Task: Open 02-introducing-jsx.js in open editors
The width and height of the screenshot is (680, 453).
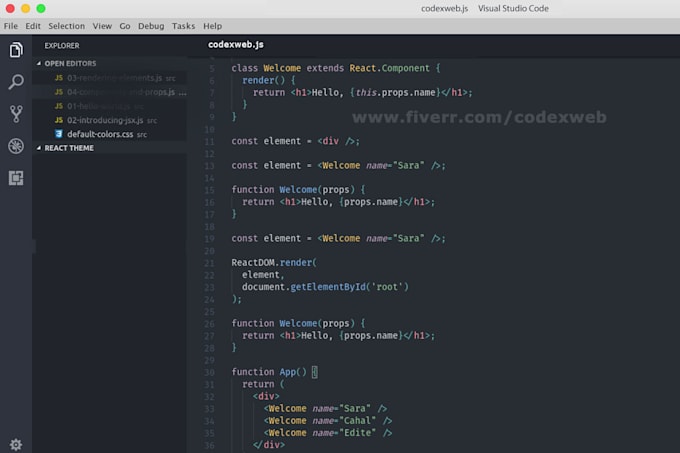Action: (111, 120)
